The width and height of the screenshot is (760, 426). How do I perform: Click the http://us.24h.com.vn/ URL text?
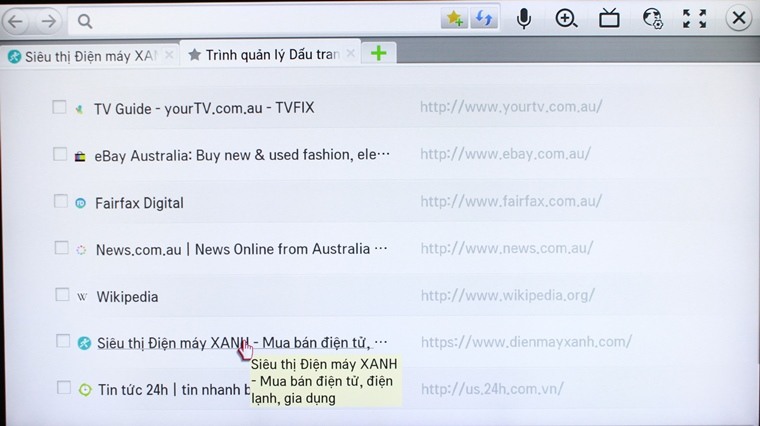point(492,389)
